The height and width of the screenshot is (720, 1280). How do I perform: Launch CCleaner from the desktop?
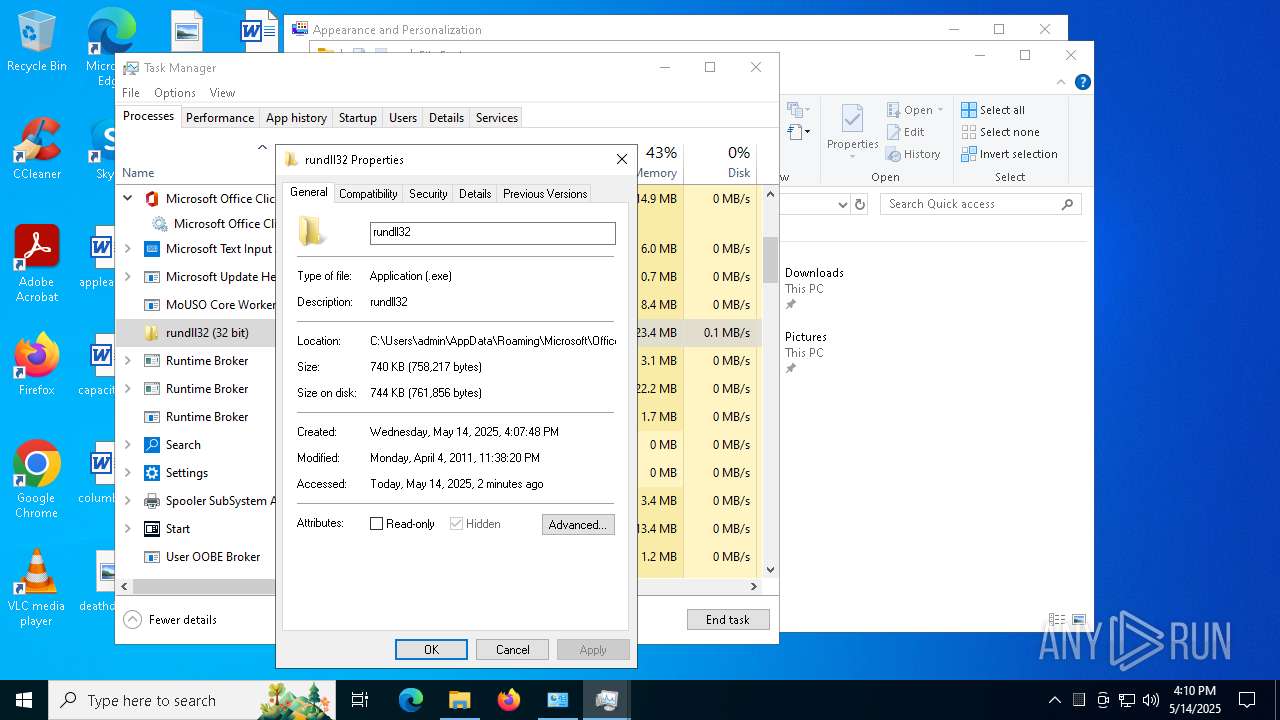coord(36,148)
